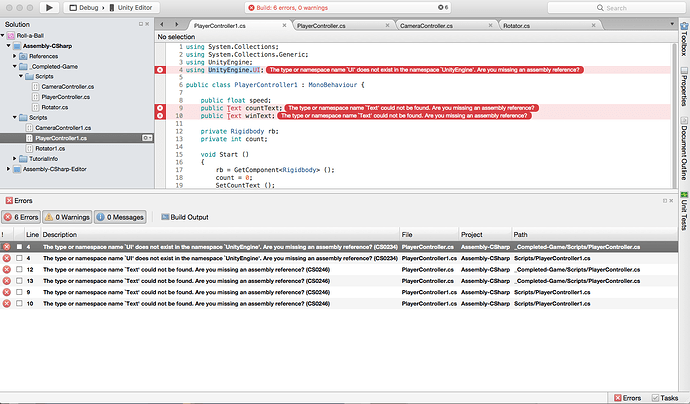
Task: Click the error icon of the line 12 row
Action: point(7,269)
